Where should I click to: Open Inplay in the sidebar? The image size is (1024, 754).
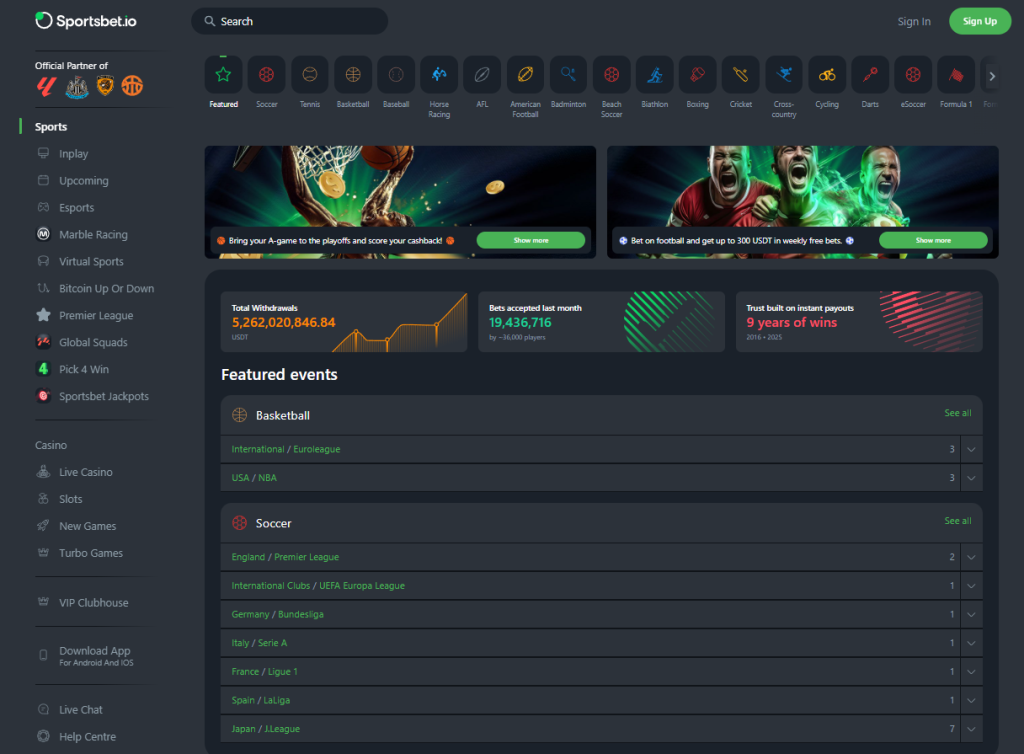point(73,154)
